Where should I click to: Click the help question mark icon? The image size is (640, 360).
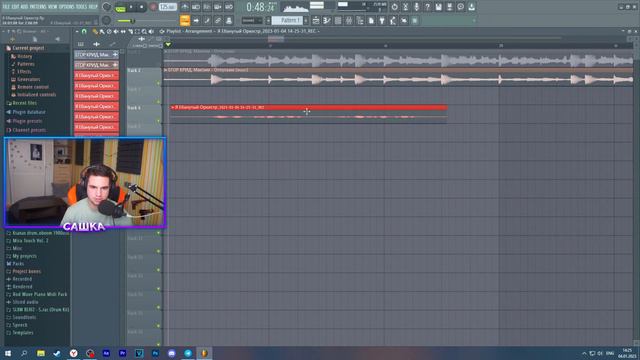click(x=427, y=7)
